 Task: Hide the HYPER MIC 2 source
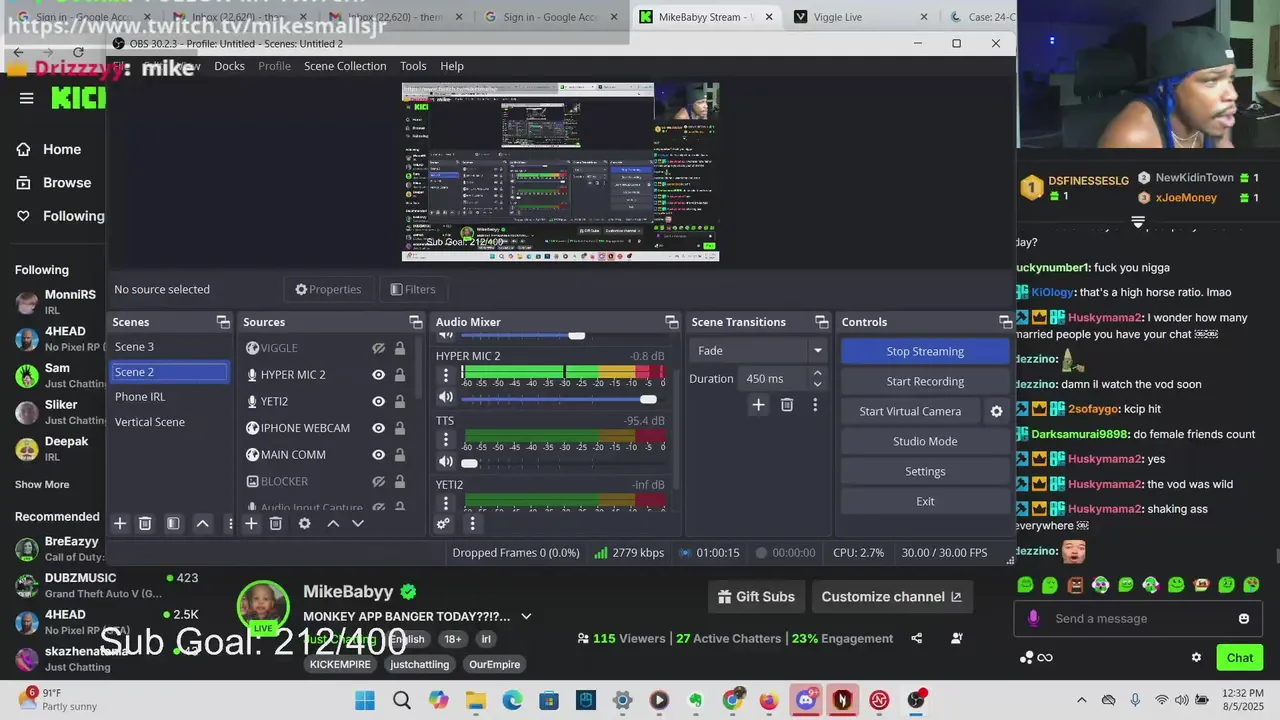378,375
